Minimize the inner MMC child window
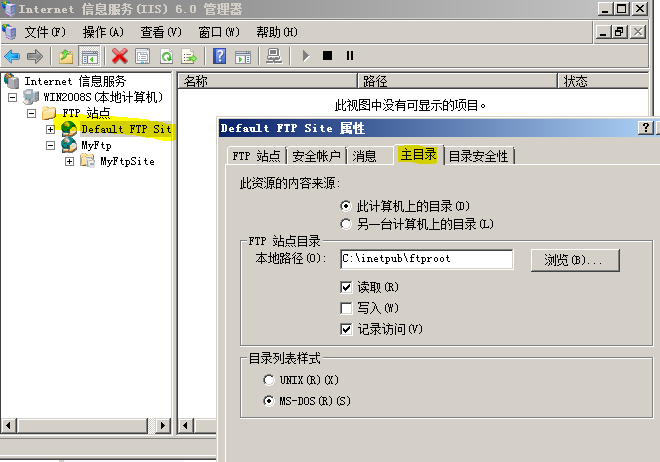 pyautogui.click(x=604, y=32)
